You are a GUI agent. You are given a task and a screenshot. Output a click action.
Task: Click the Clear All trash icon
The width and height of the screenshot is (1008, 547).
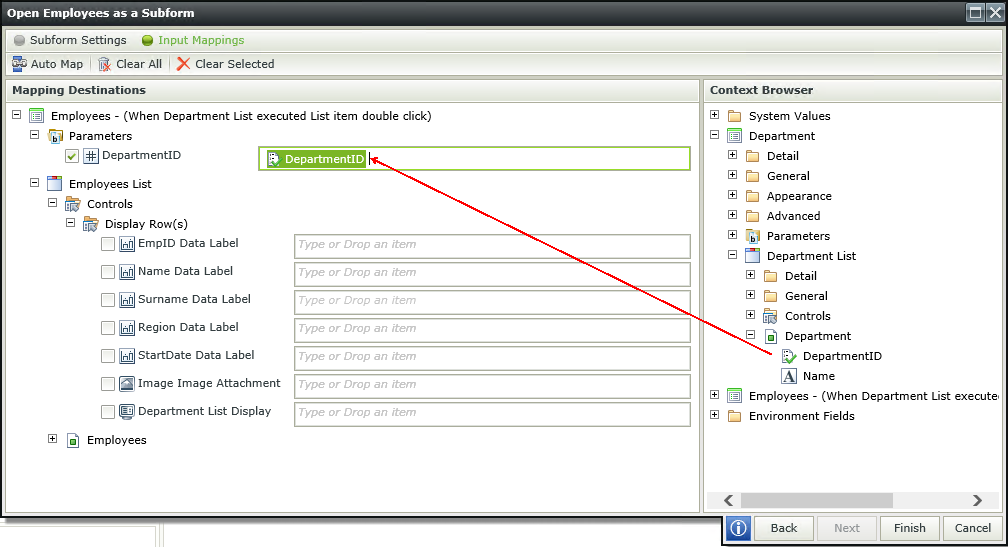[x=104, y=64]
